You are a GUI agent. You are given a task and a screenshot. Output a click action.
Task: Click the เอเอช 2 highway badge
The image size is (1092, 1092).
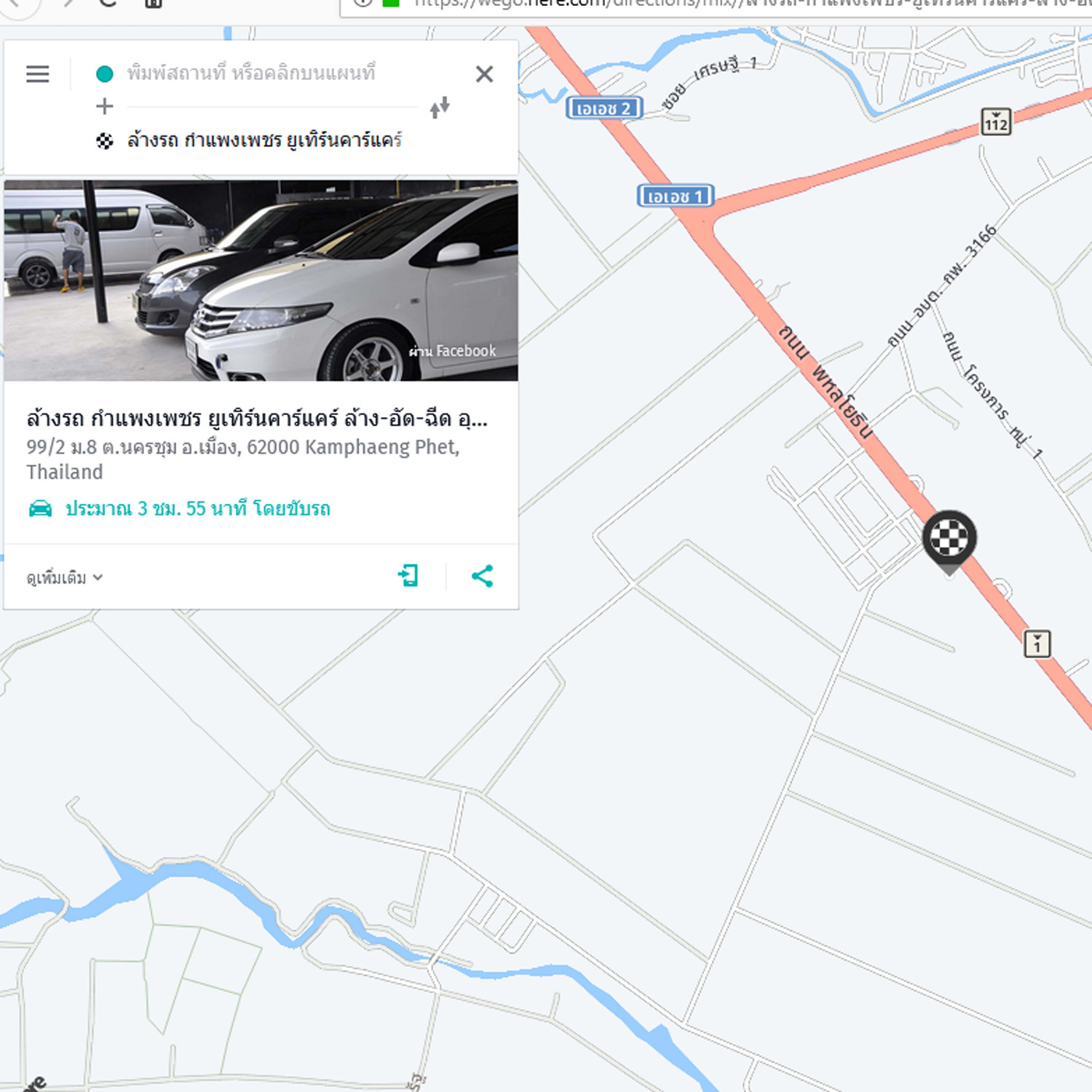pyautogui.click(x=604, y=108)
